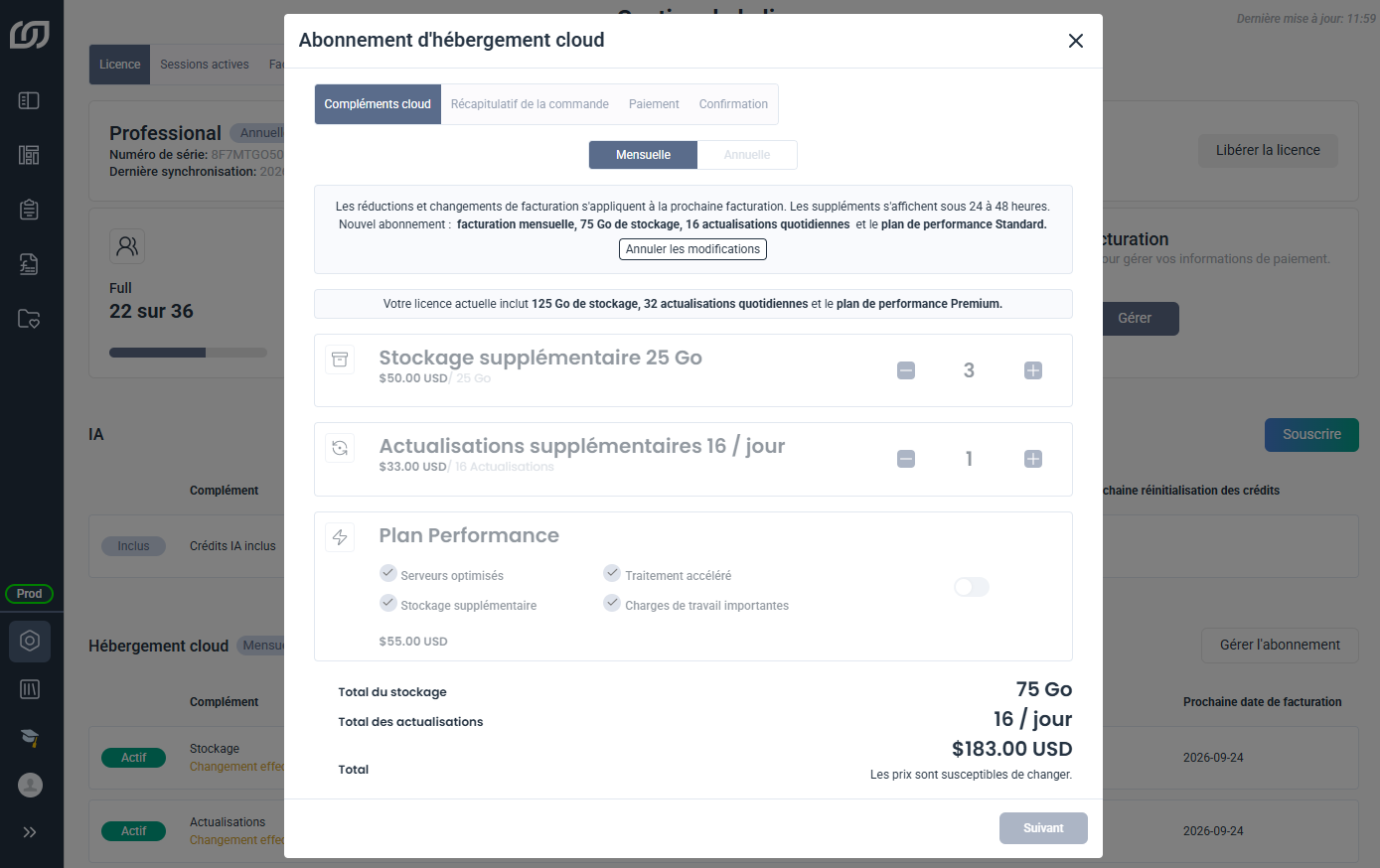The height and width of the screenshot is (868, 1380).
Task: Click the Full users icon
Action: point(127,246)
